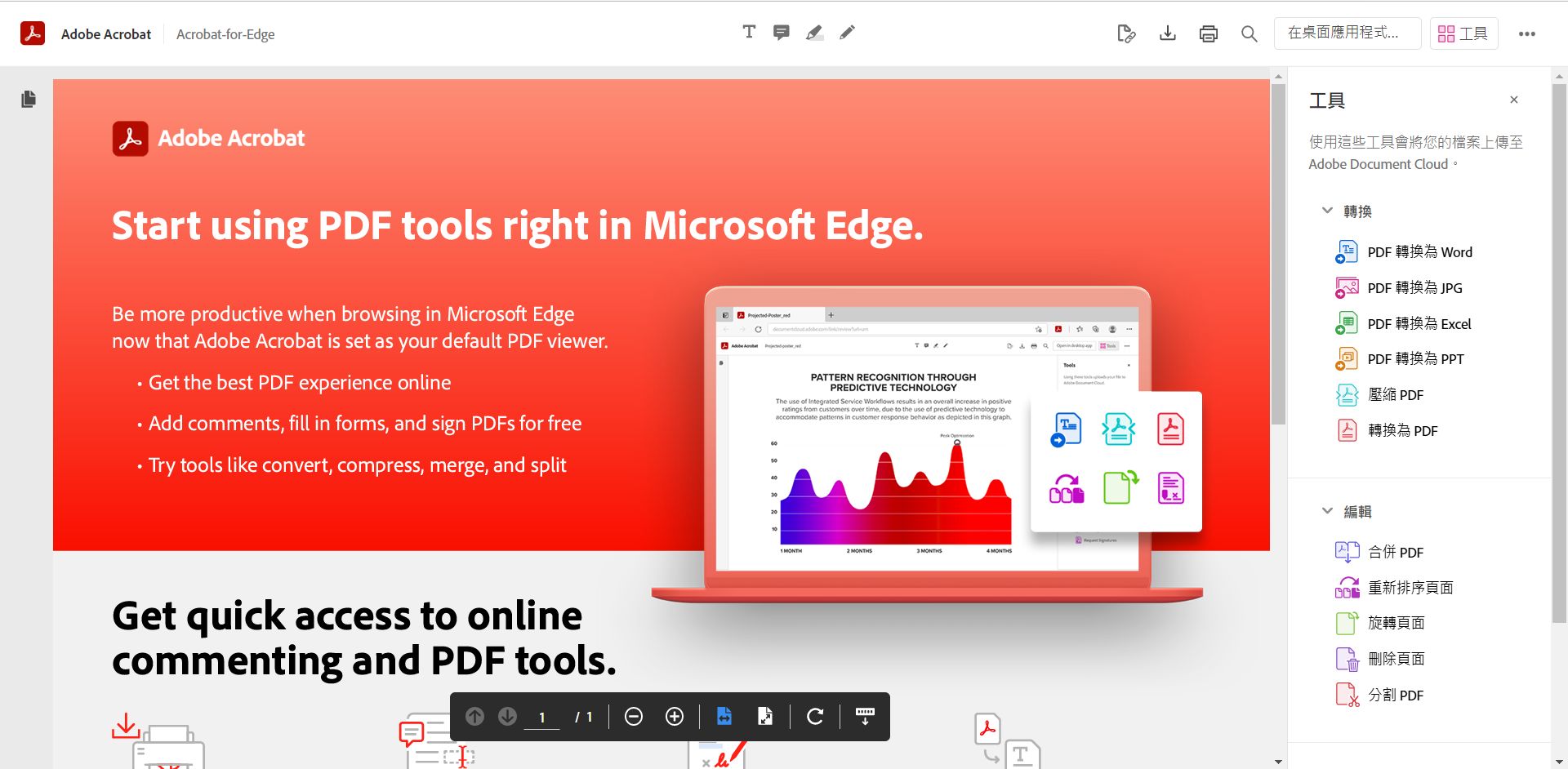Open 合併 PDF tool
1568x769 pixels.
point(1396,553)
